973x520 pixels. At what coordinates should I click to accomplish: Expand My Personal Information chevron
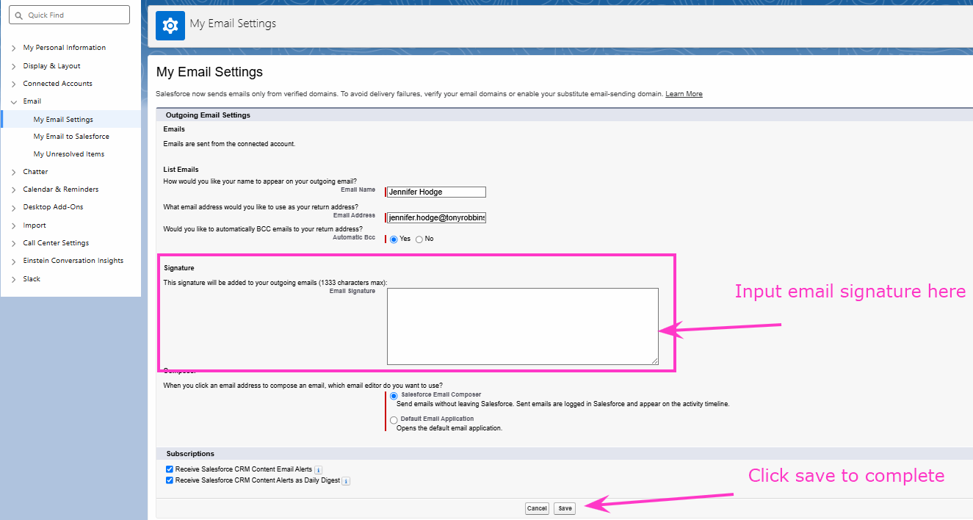point(14,48)
